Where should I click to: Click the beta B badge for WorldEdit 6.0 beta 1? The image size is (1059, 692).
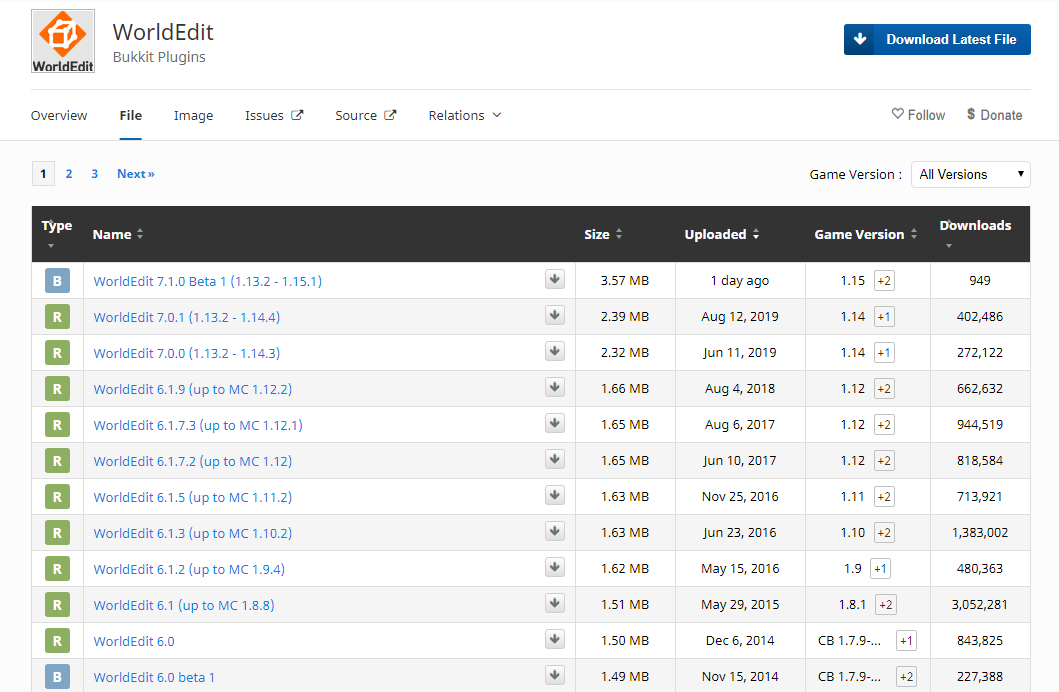[x=57, y=676]
